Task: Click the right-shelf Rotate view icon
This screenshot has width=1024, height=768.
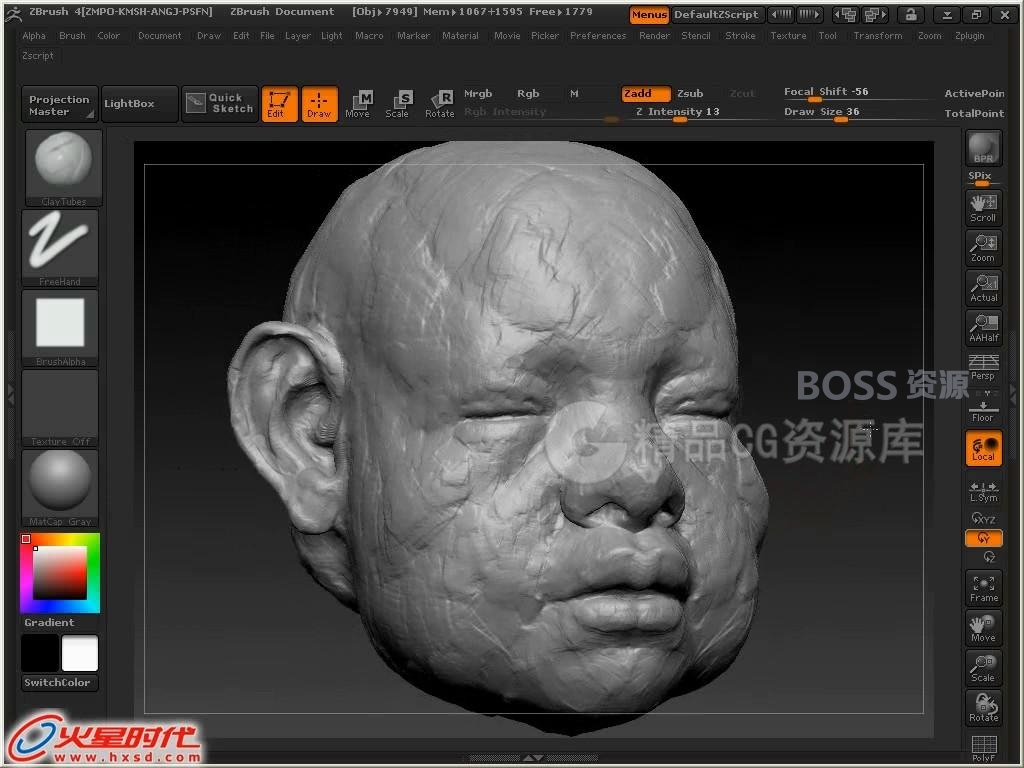Action: (984, 708)
